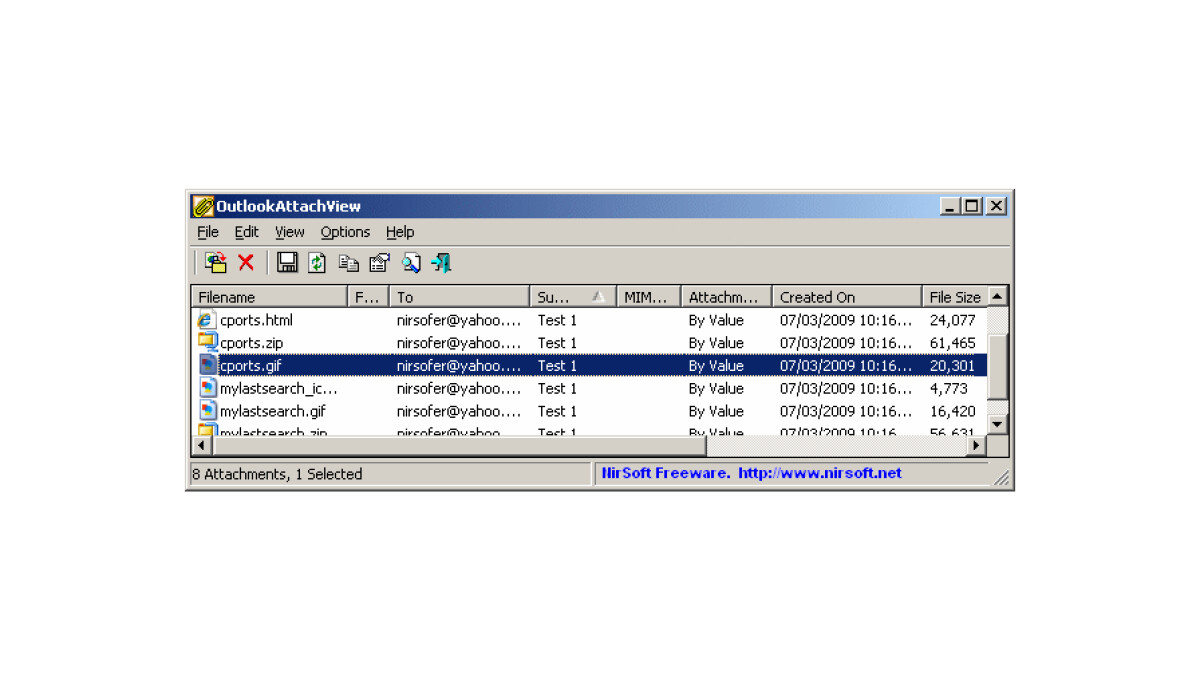Close the OutlookAttachView window
Viewport: 1200px width, 675px height.
click(x=996, y=206)
